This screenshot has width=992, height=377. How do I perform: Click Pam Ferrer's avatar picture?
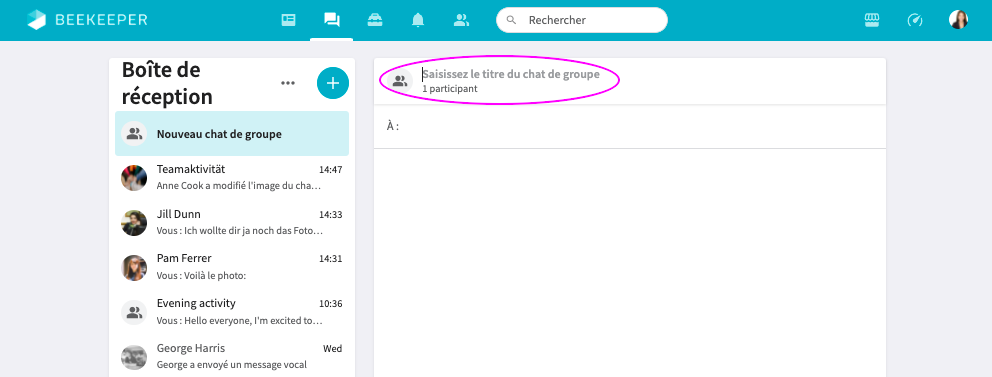(x=134, y=268)
